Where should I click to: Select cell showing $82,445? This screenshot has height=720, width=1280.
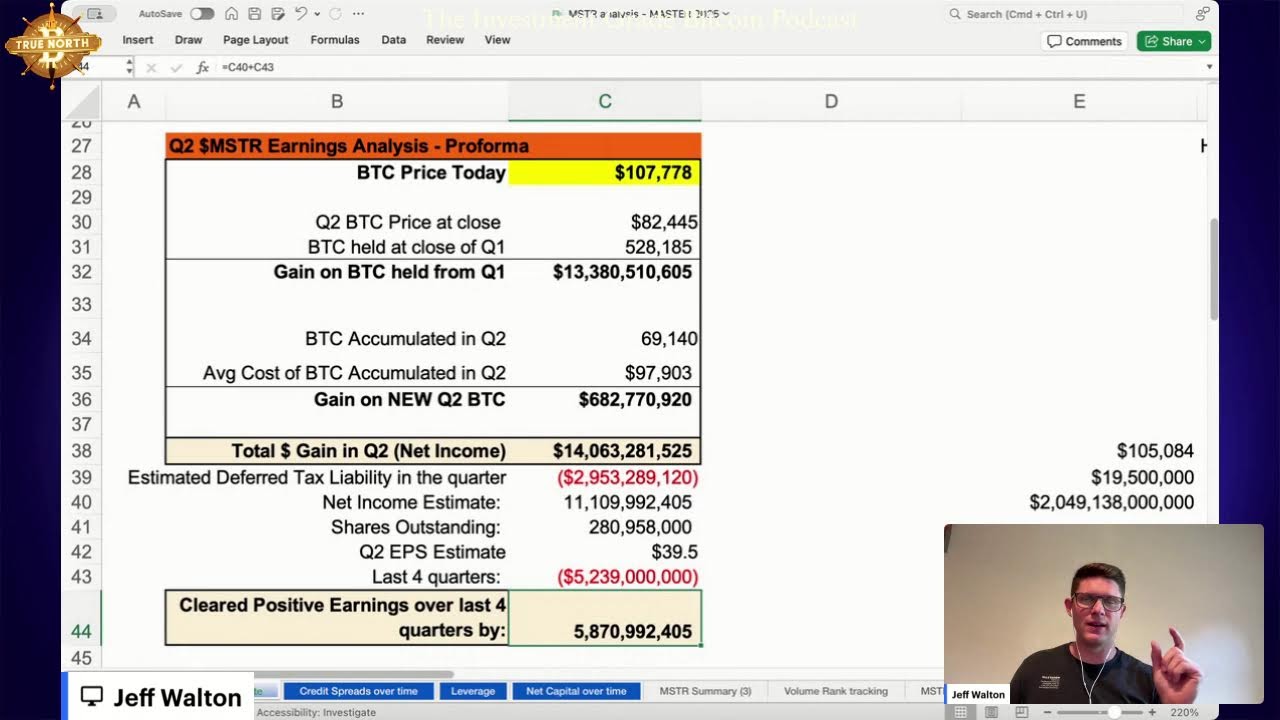[x=605, y=222]
